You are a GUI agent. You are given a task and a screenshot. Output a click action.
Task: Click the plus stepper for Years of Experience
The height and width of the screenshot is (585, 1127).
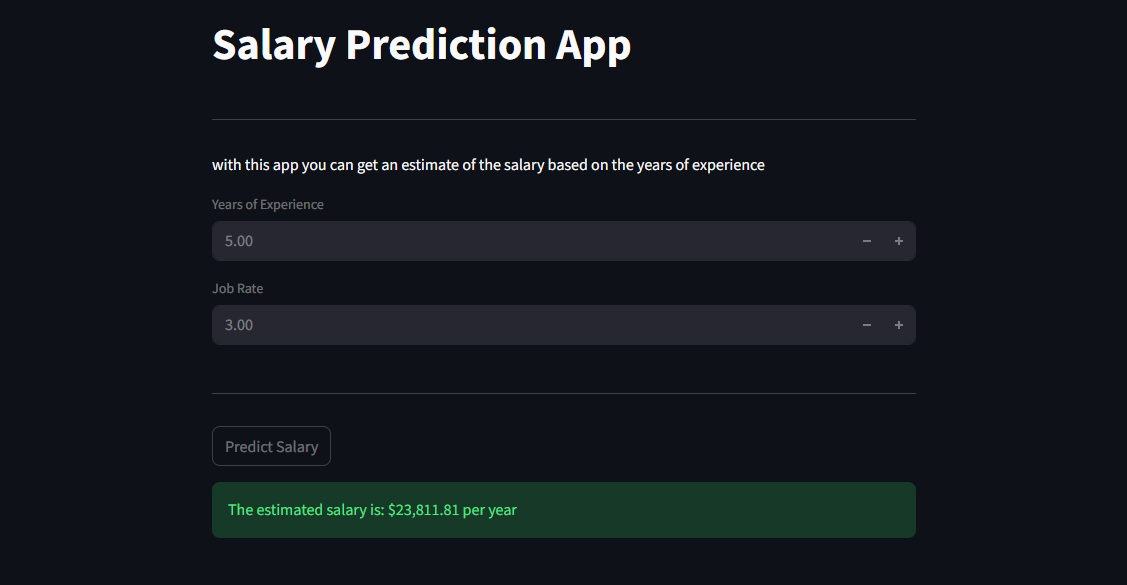point(898,240)
